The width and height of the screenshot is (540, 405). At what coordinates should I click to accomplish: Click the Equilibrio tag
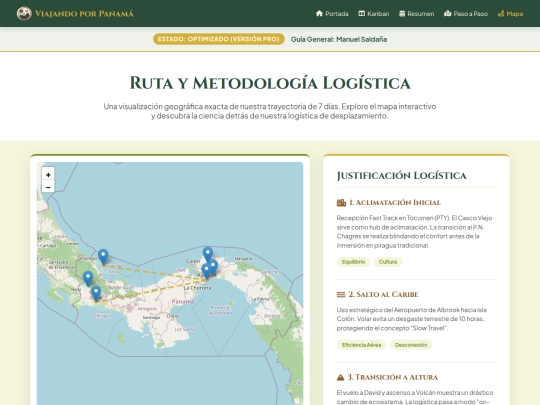click(353, 262)
